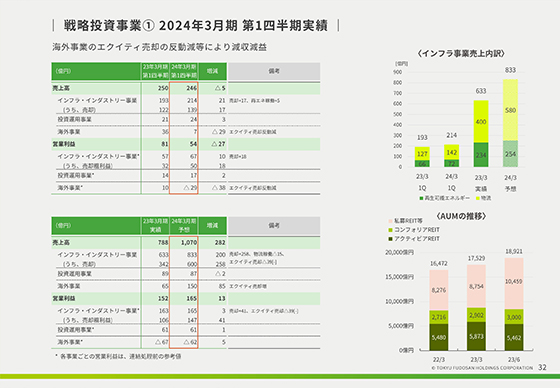Image resolution: width=560 pixels, height=388 pixels.
Task: Click the AUM total '18,921'
Action: pos(514,252)
